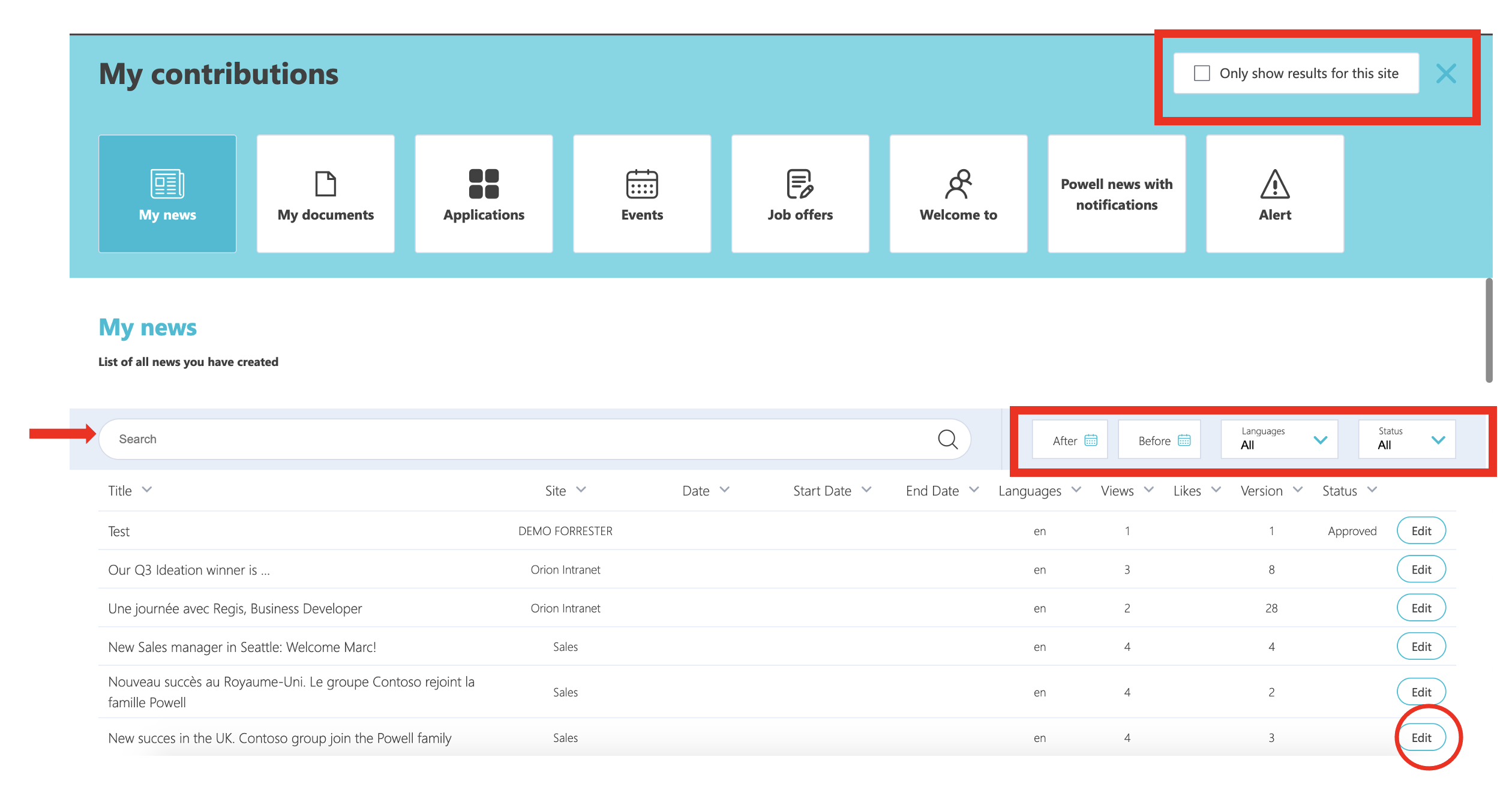Image resolution: width=1512 pixels, height=793 pixels.
Task: Edit Nouveau succès au Royaume-Uni news
Action: (1421, 692)
